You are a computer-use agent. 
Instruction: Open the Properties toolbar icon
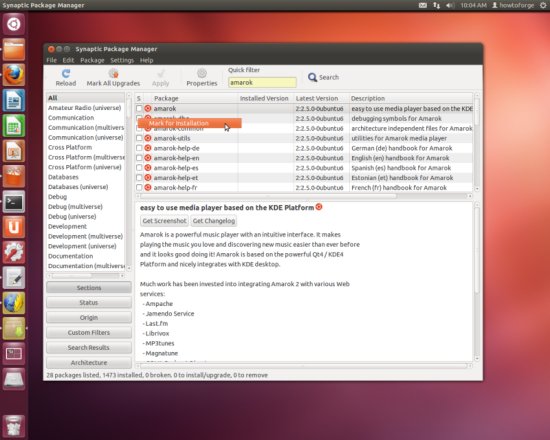pyautogui.click(x=202, y=73)
